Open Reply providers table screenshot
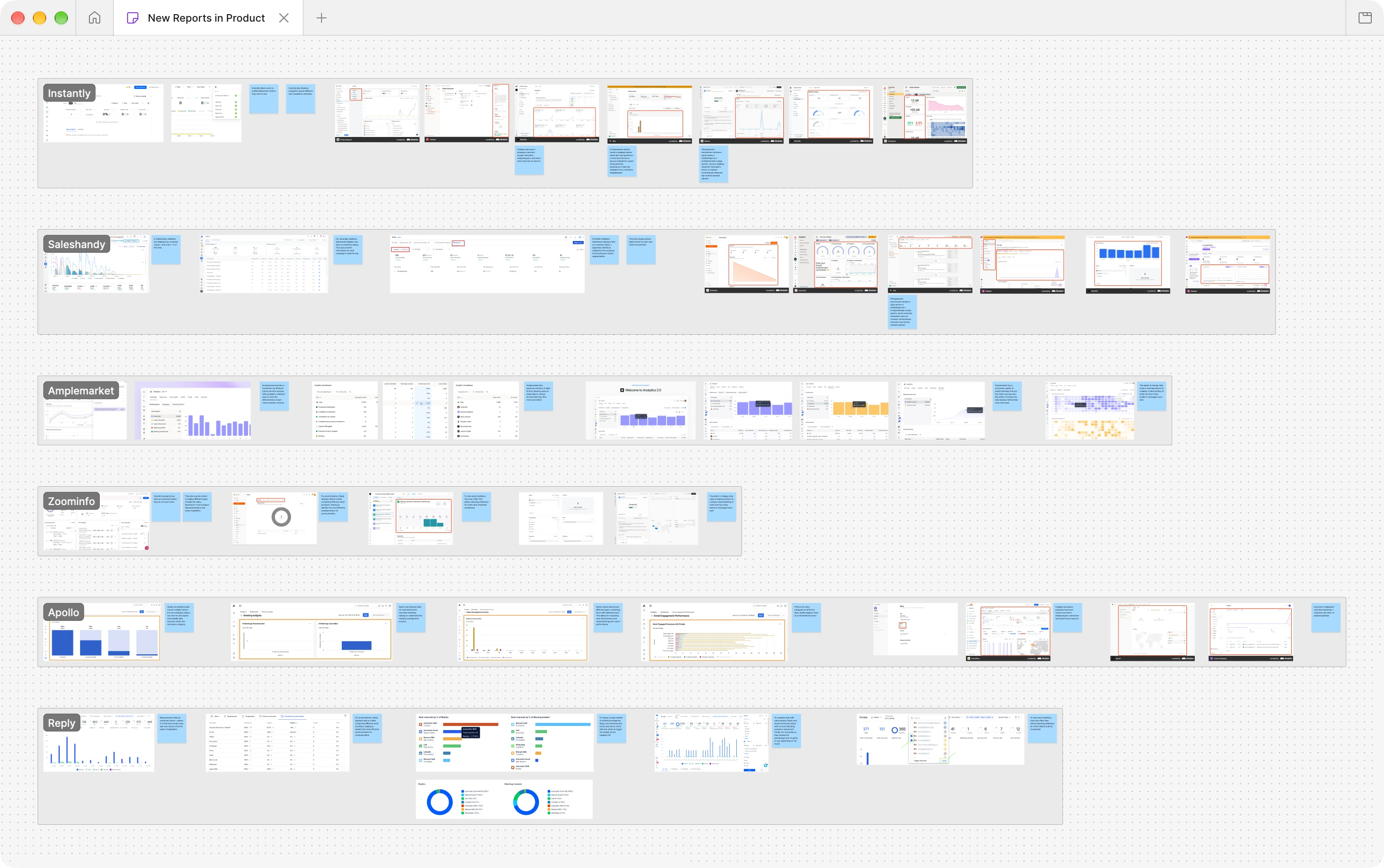This screenshot has width=1384, height=868. pyautogui.click(x=277, y=743)
